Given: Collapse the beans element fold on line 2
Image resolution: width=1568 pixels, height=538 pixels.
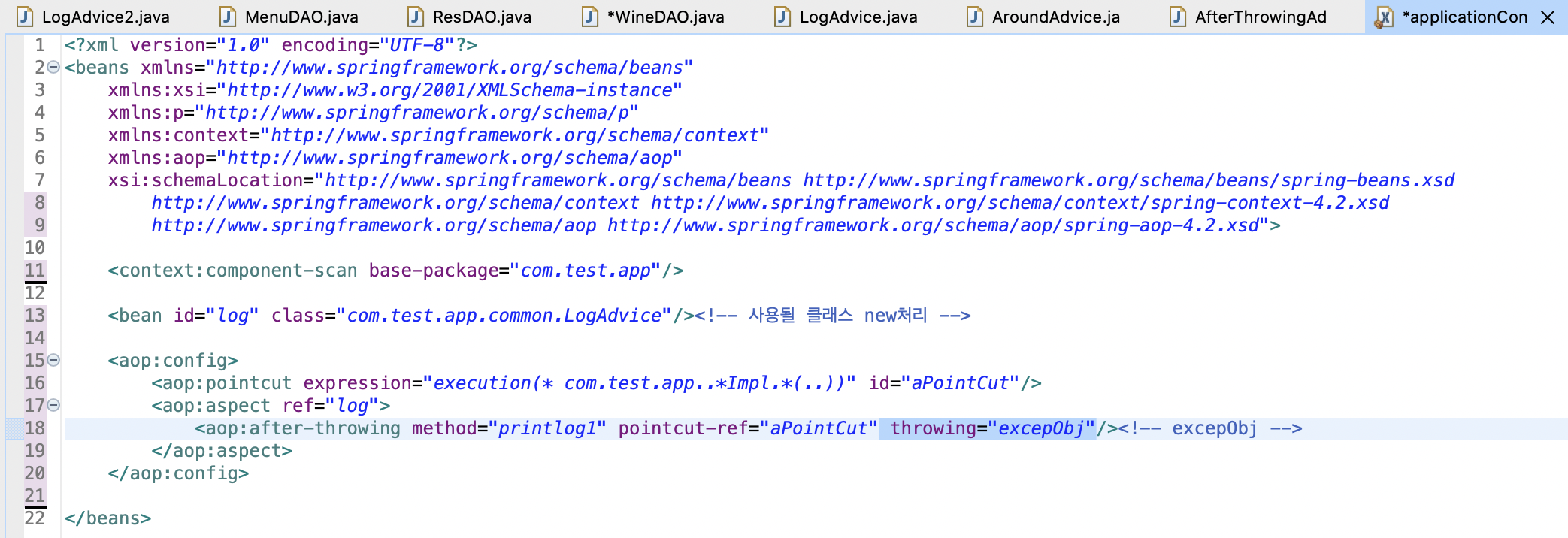Looking at the screenshot, I should (53, 67).
